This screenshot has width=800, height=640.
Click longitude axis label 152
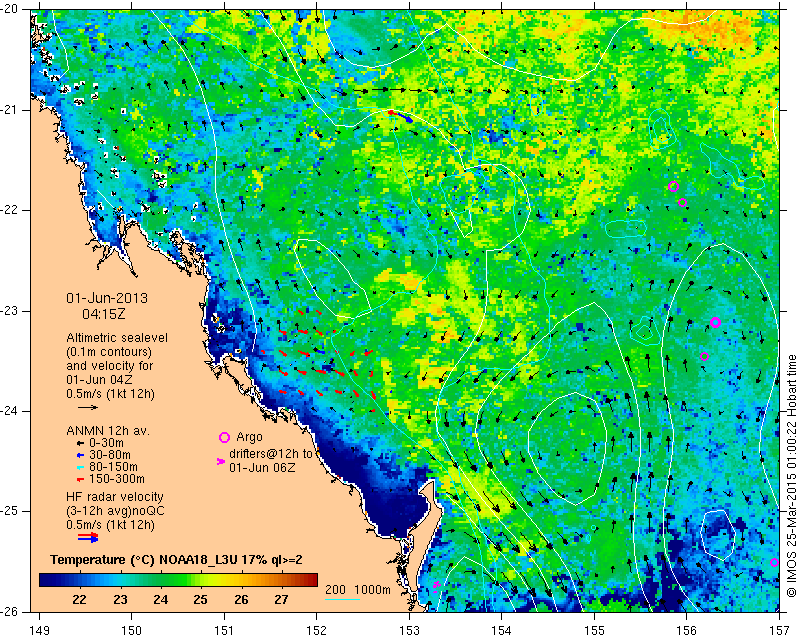tap(317, 630)
